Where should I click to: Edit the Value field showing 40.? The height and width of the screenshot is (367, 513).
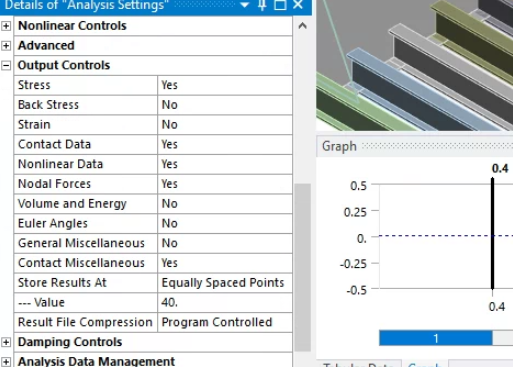(x=225, y=302)
